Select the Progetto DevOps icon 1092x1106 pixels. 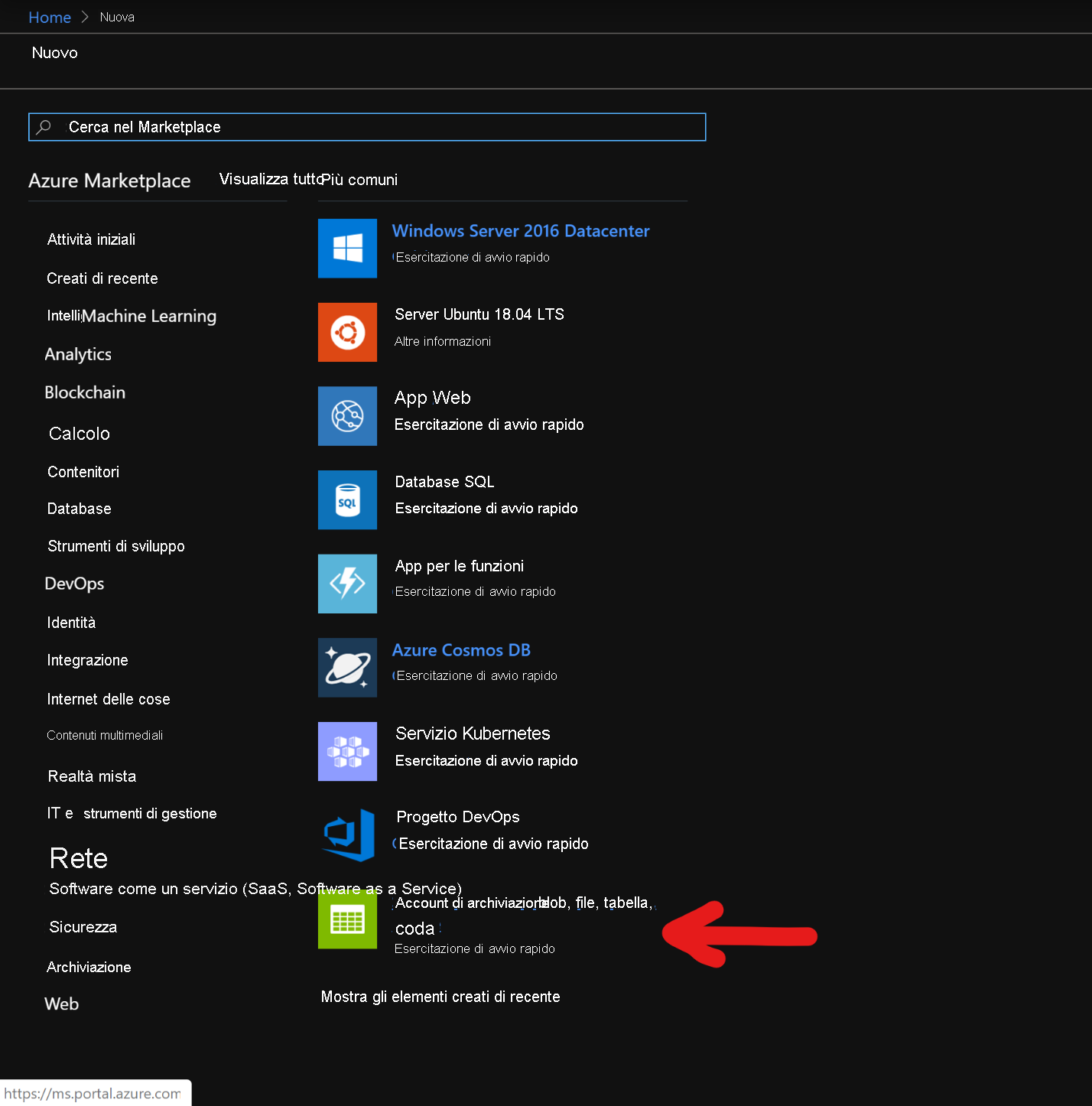347,835
